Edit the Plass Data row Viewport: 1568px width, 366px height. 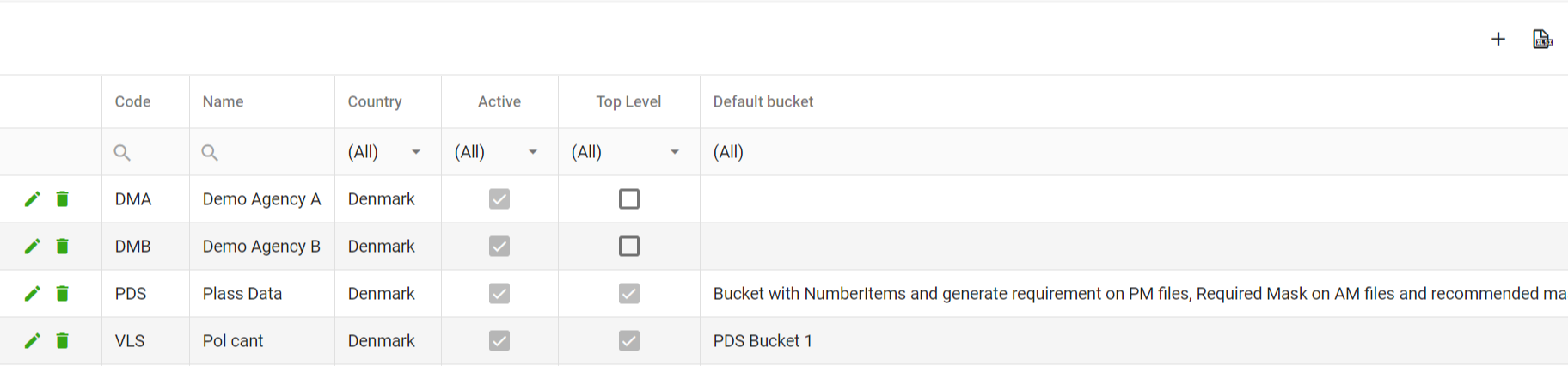(33, 294)
